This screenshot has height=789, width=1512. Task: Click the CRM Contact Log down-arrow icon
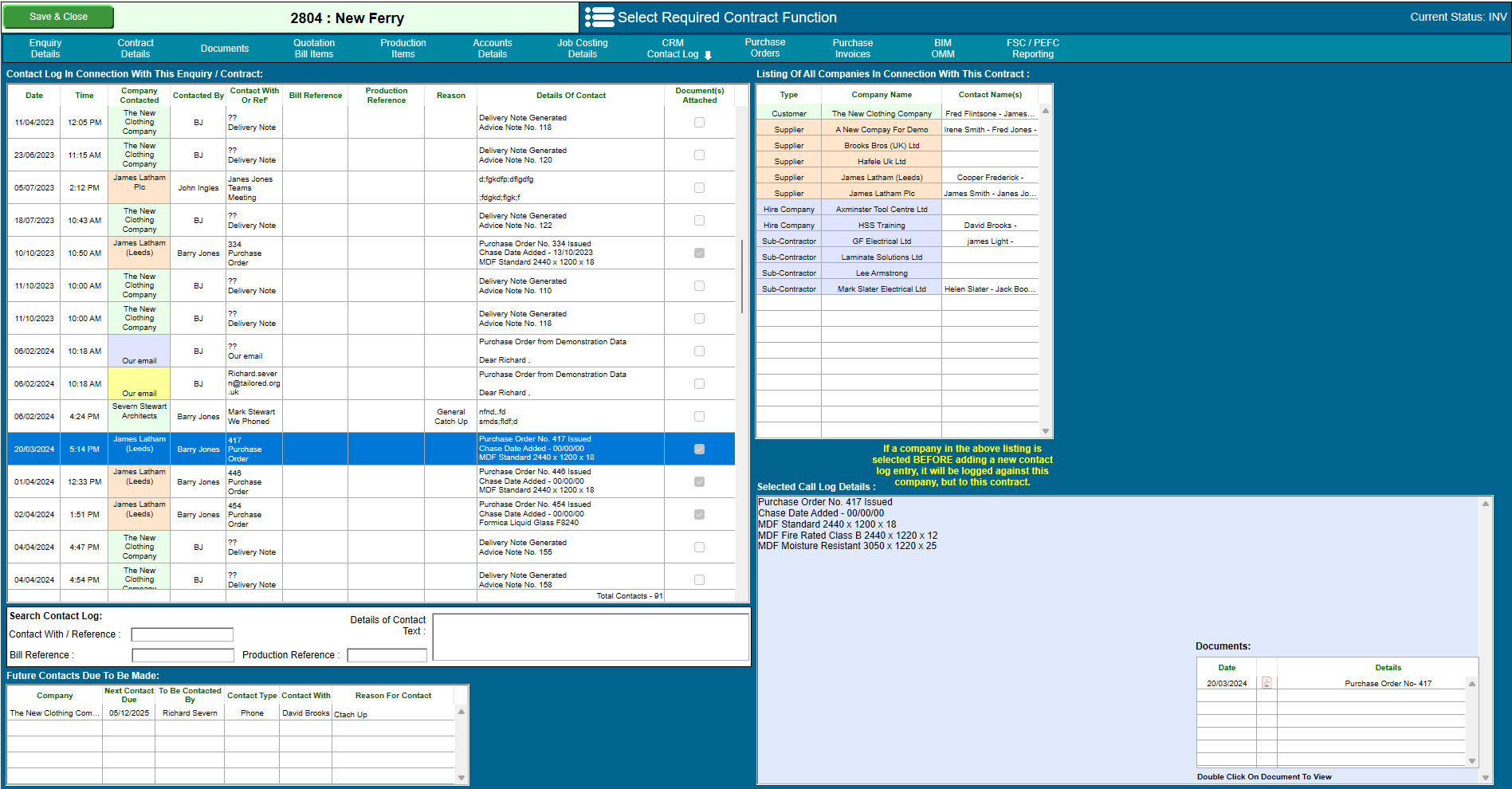tap(708, 55)
